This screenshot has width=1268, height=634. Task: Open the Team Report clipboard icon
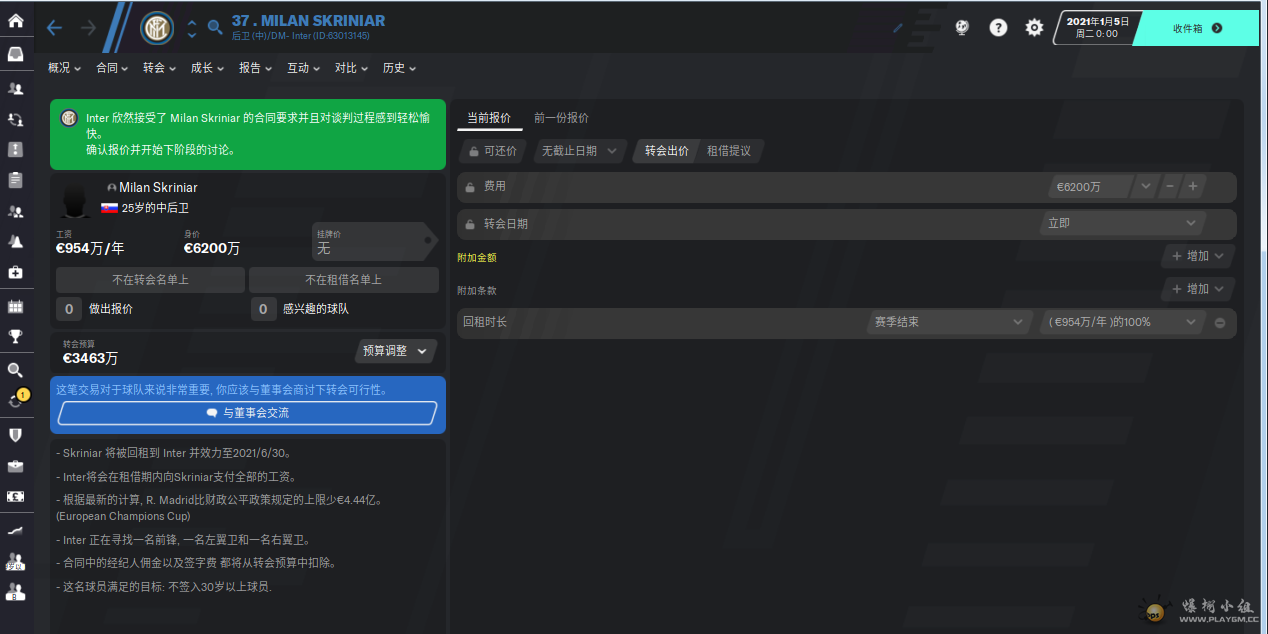(x=15, y=180)
